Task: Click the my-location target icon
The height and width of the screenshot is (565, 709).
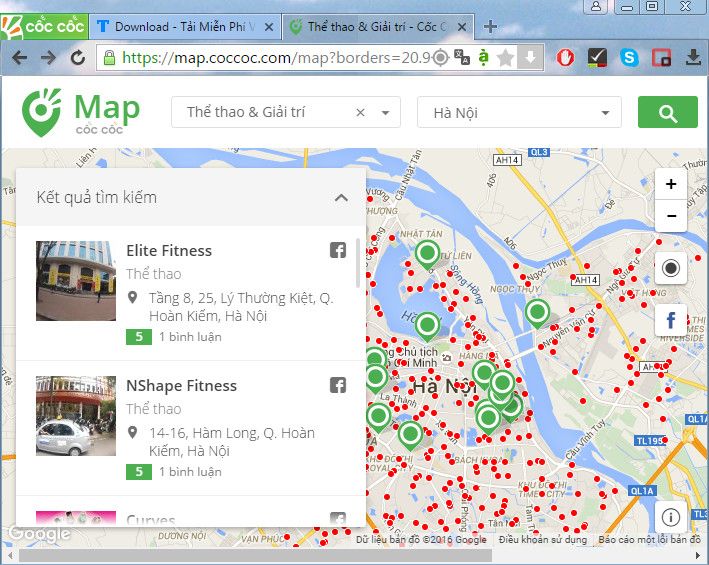Action: [670, 268]
